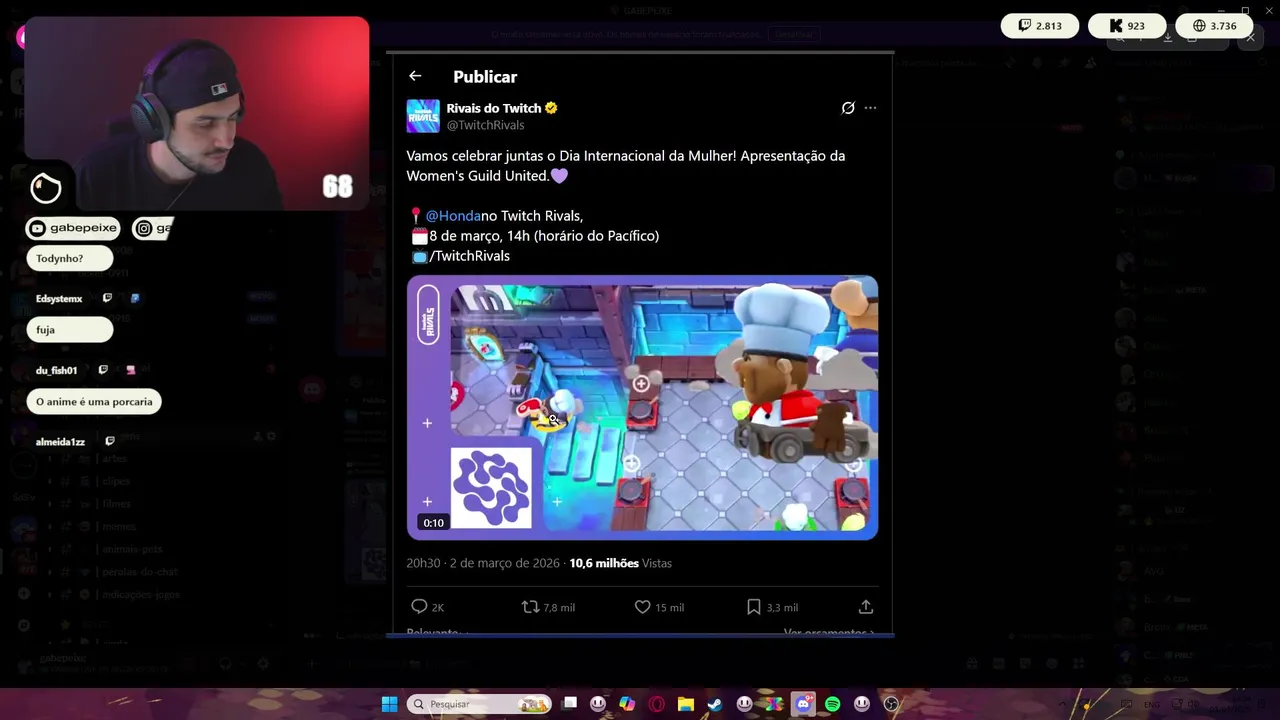Open the Rivais do Twitch profile avatar

point(423,116)
